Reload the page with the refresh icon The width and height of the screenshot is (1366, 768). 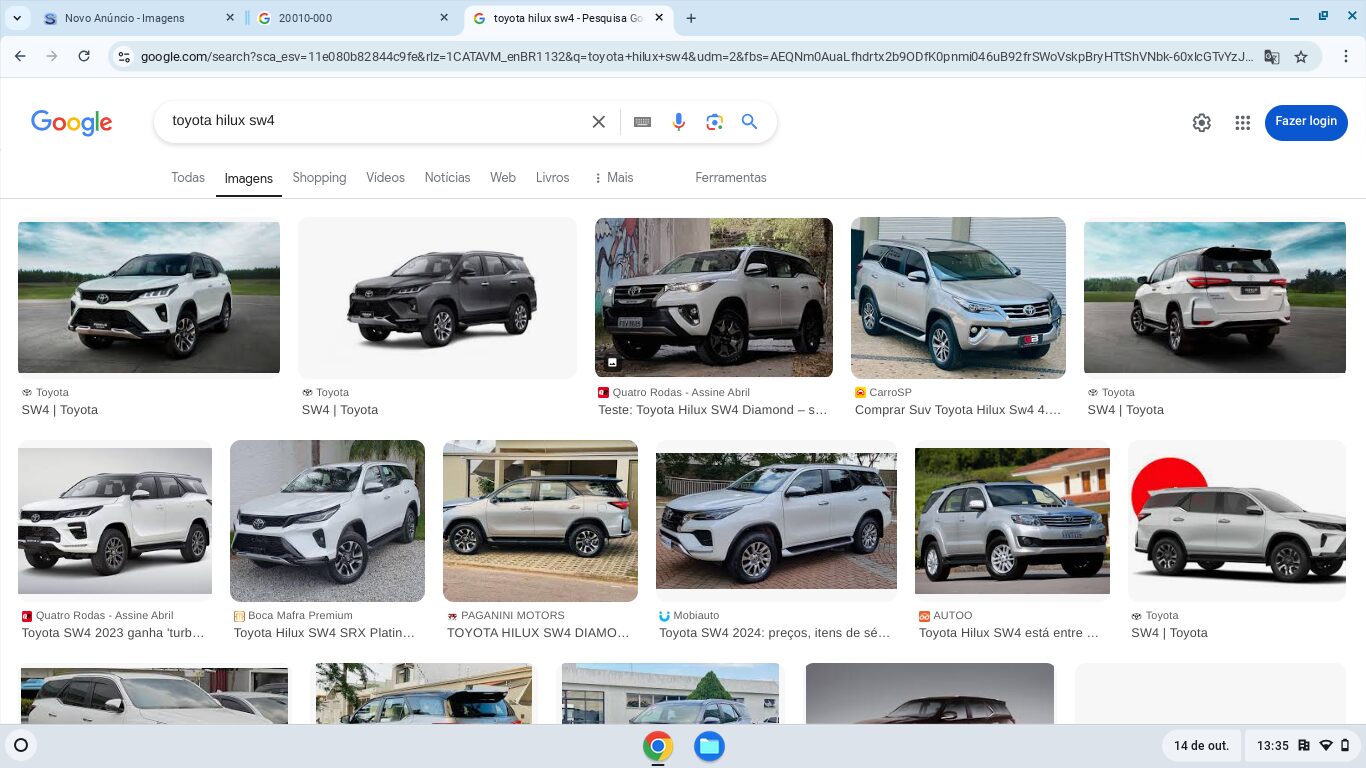84,56
